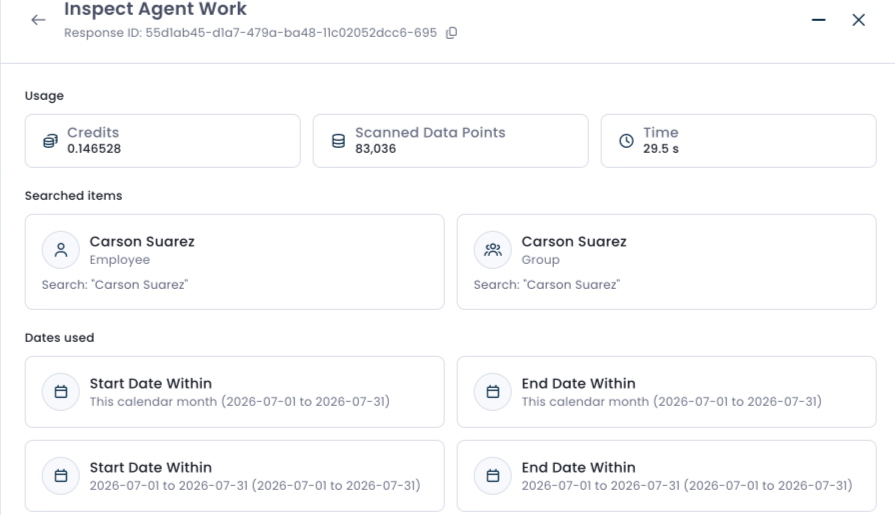Select the Scanned Data Points card
This screenshot has height=515, width=895.
(x=450, y=141)
